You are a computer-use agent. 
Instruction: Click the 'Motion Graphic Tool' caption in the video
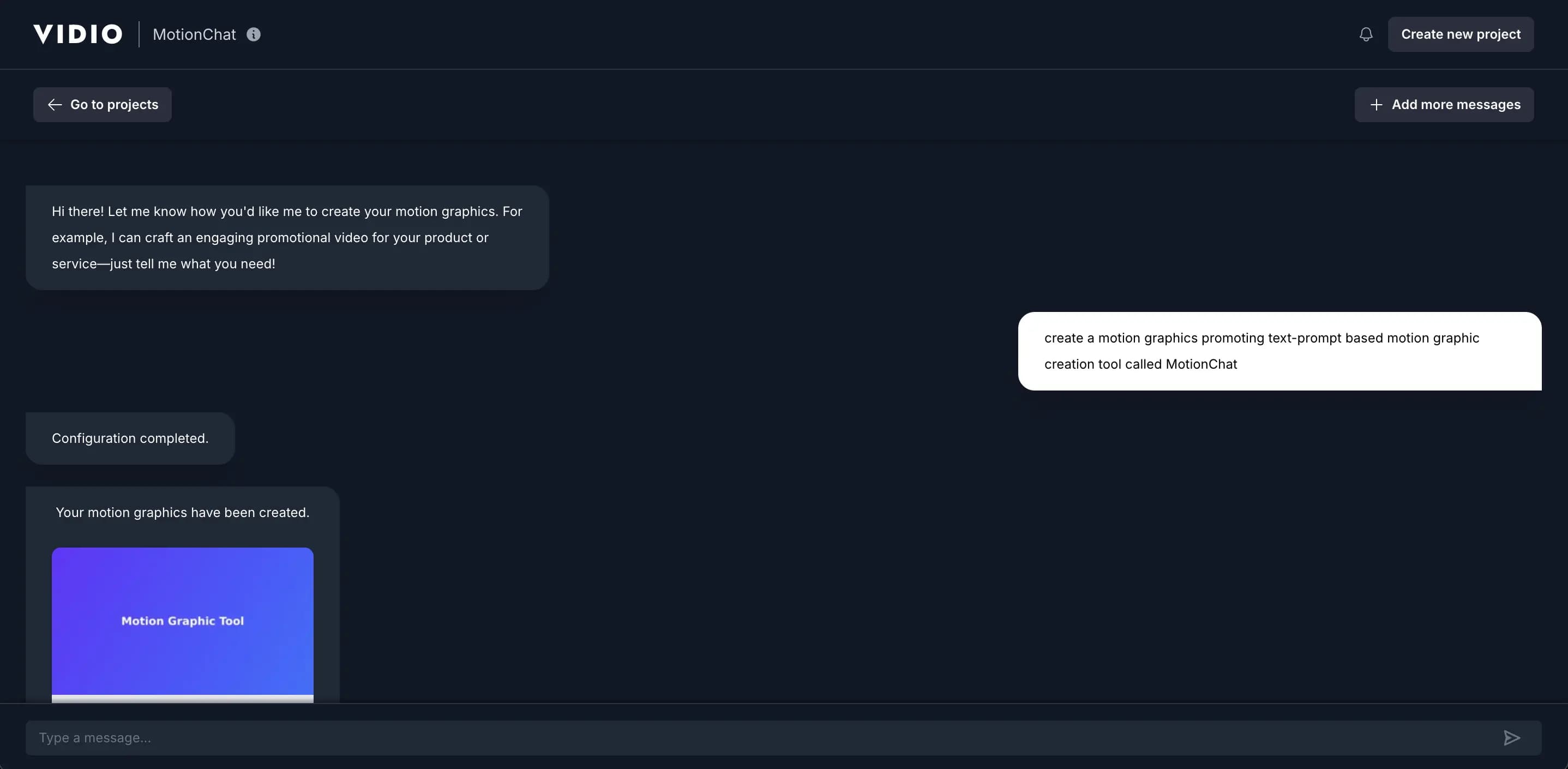(183, 621)
